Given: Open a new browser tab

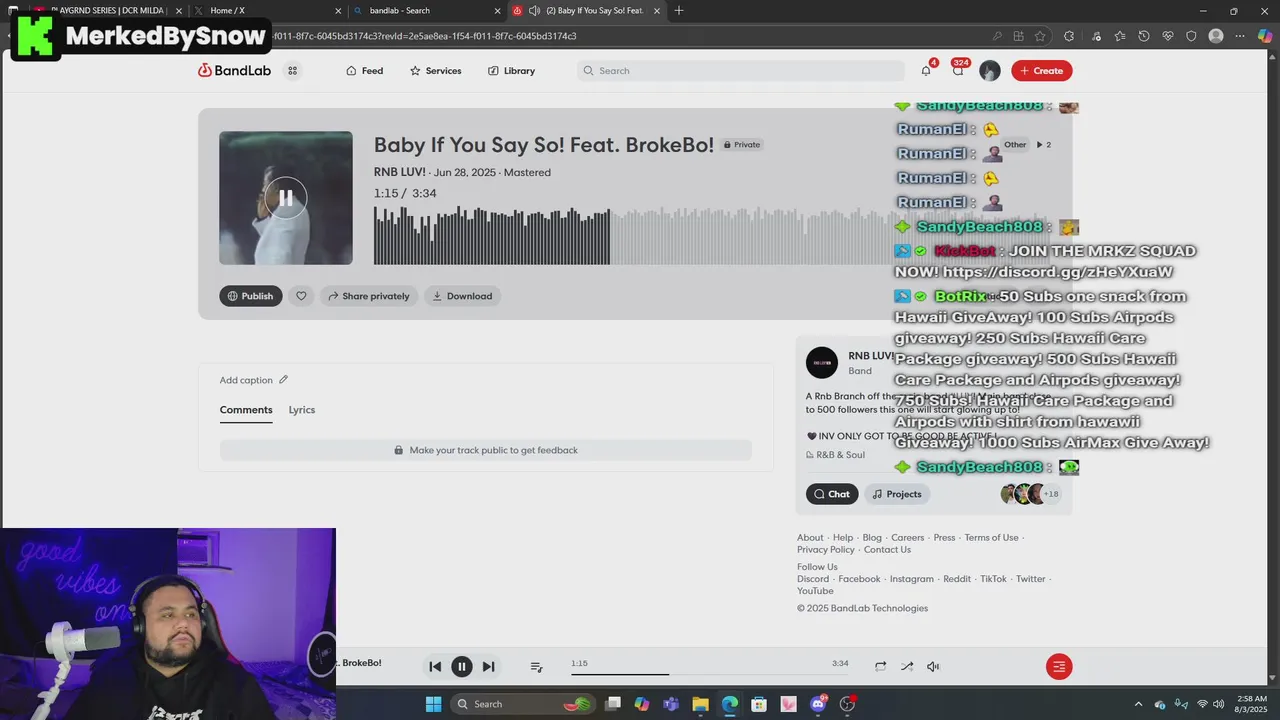Looking at the screenshot, I should (x=679, y=11).
